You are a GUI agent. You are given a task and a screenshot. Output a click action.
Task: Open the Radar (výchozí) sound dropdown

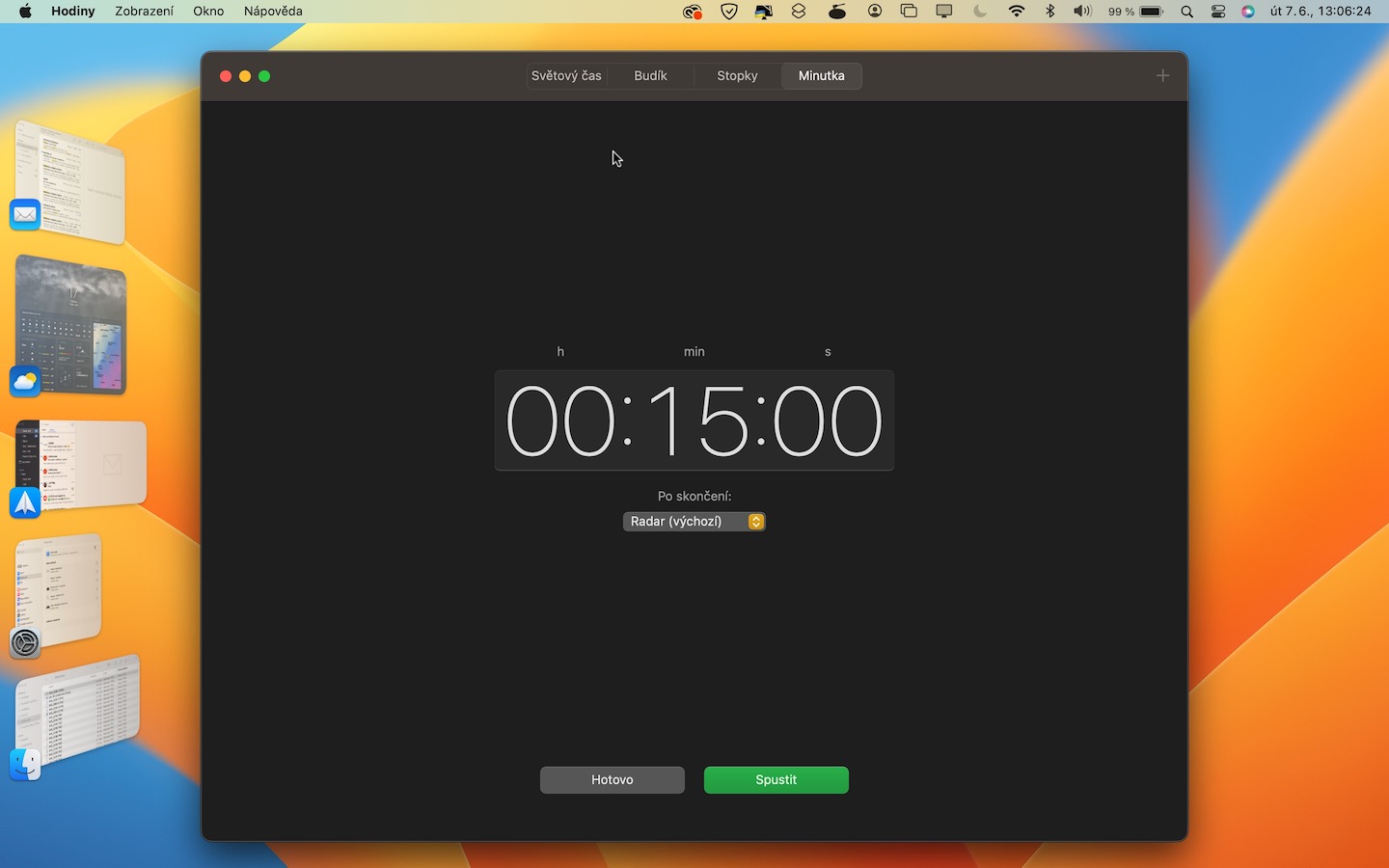click(694, 522)
